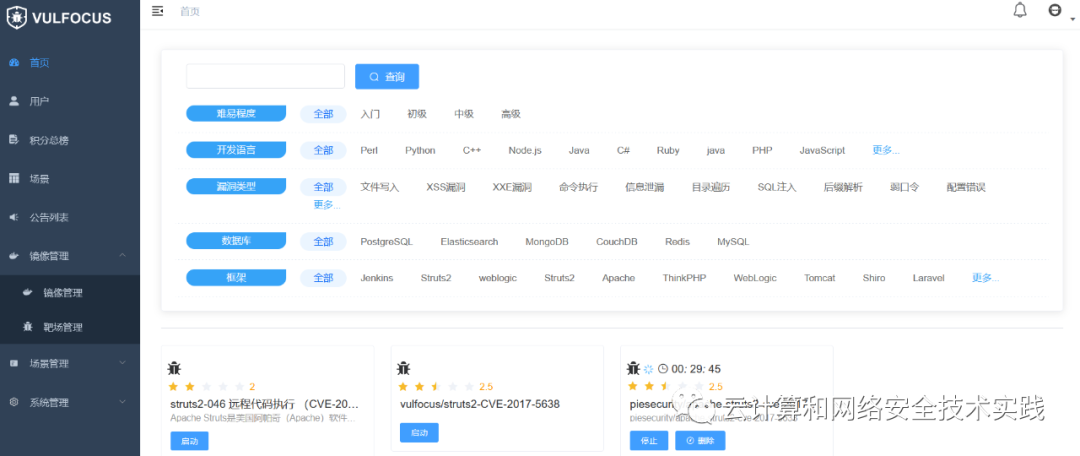Filter difficulty by 中级

tap(464, 114)
